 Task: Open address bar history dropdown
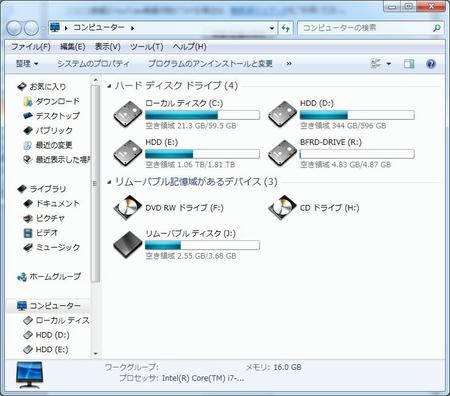tap(272, 28)
